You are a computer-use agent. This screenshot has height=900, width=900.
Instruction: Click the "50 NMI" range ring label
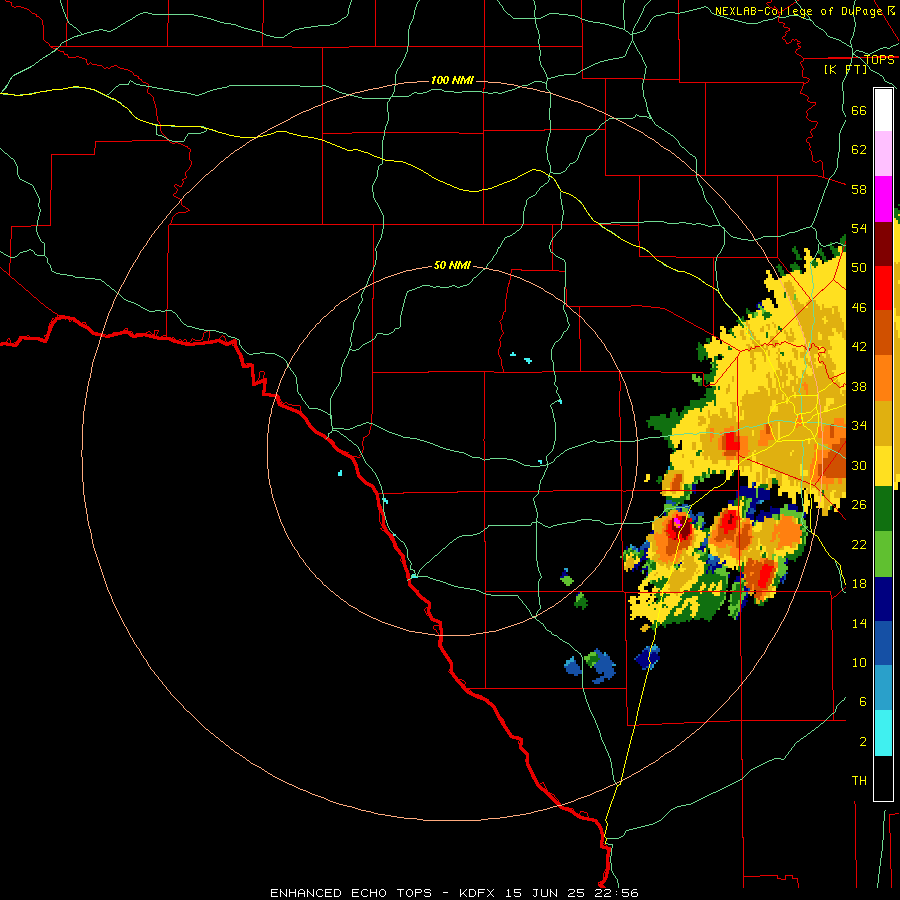pyautogui.click(x=452, y=265)
